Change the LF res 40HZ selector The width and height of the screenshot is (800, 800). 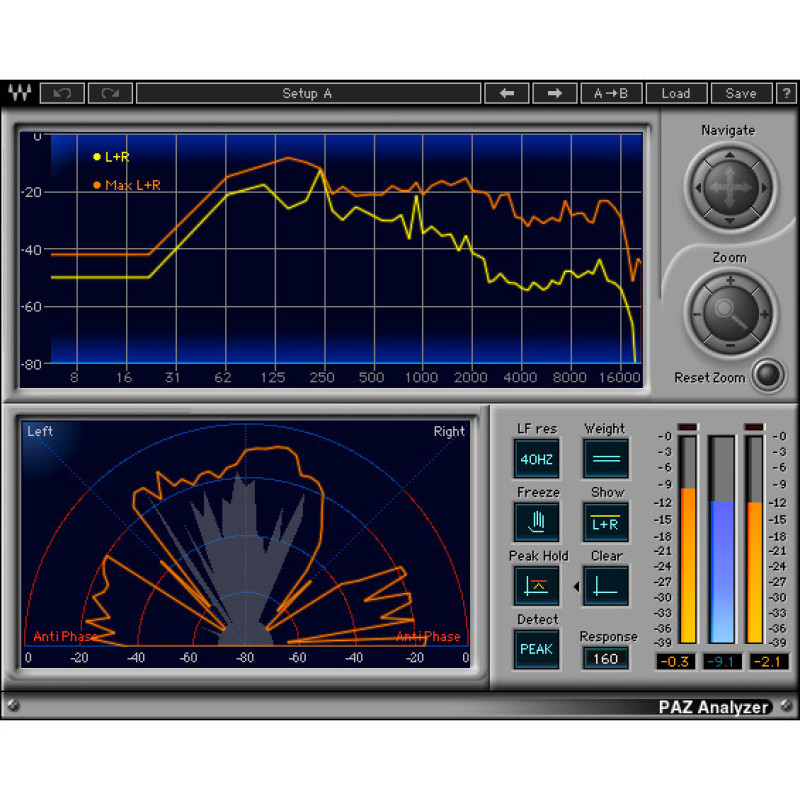point(536,458)
